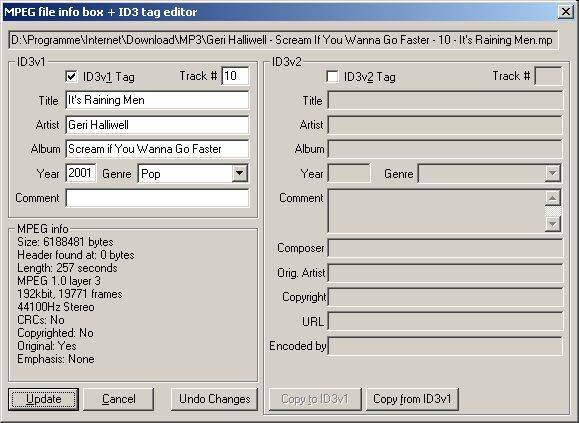Click the ID3v2 Track # field
This screenshot has height=423, width=579.
pos(548,76)
